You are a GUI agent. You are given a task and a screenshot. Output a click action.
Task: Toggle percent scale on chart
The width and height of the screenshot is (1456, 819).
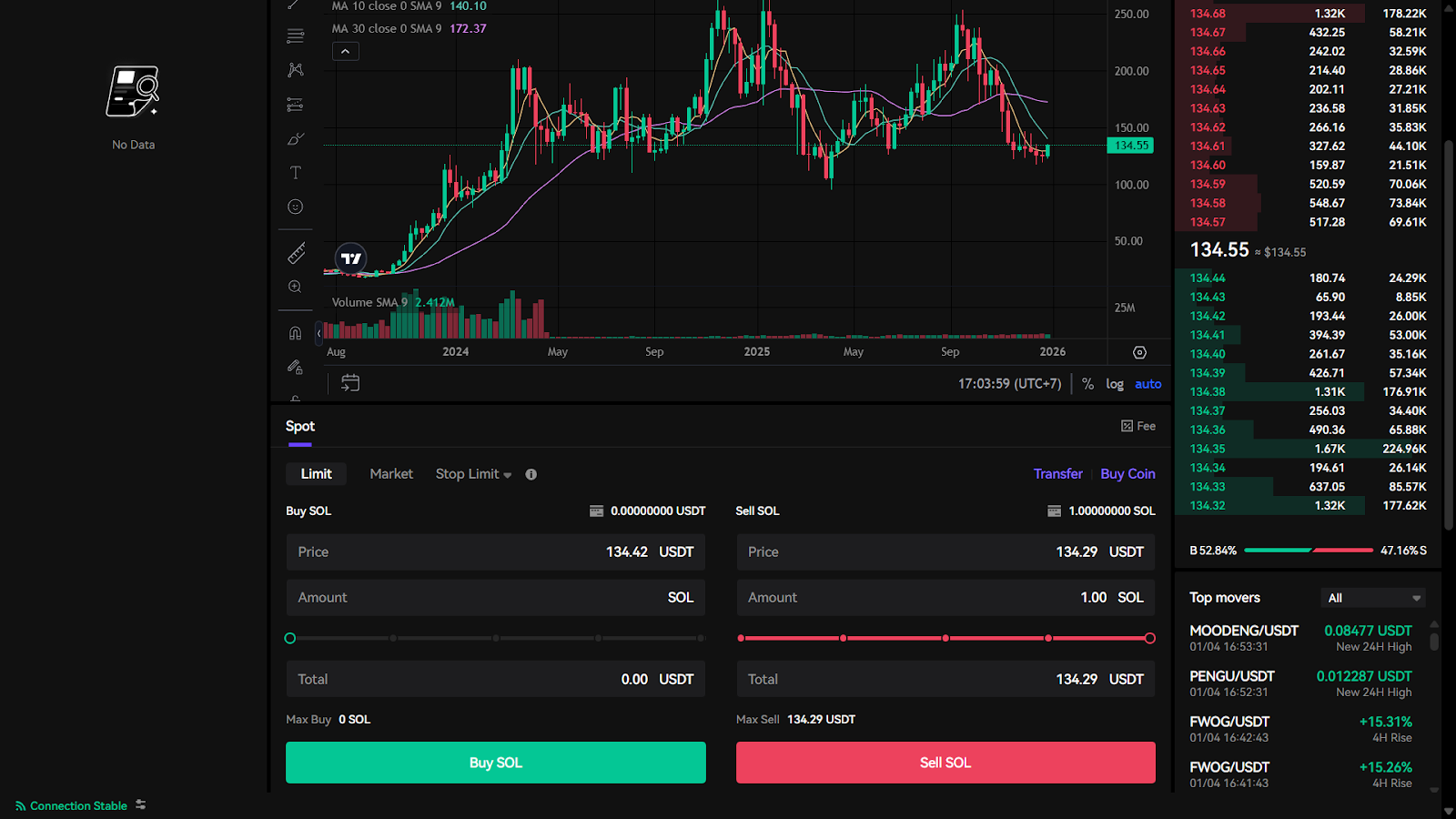(1087, 384)
